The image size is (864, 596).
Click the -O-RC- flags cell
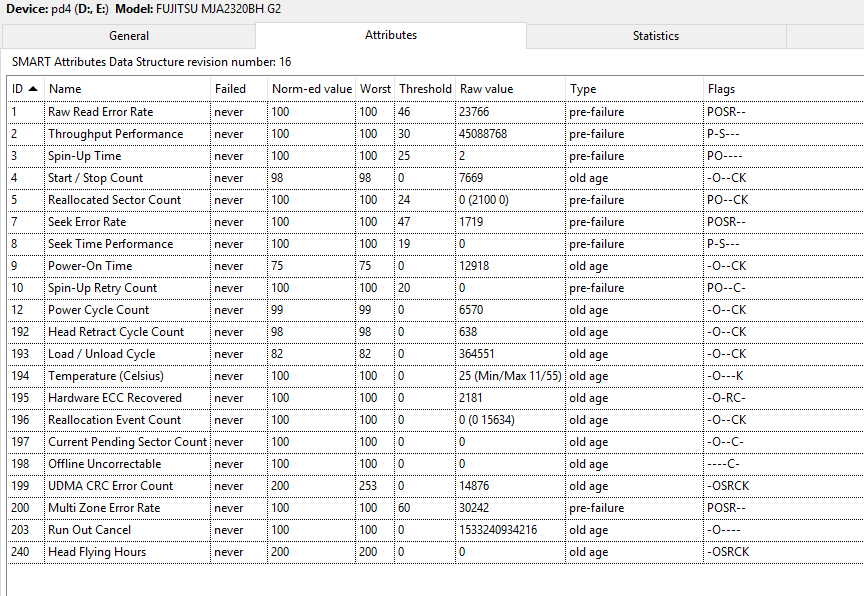click(726, 398)
